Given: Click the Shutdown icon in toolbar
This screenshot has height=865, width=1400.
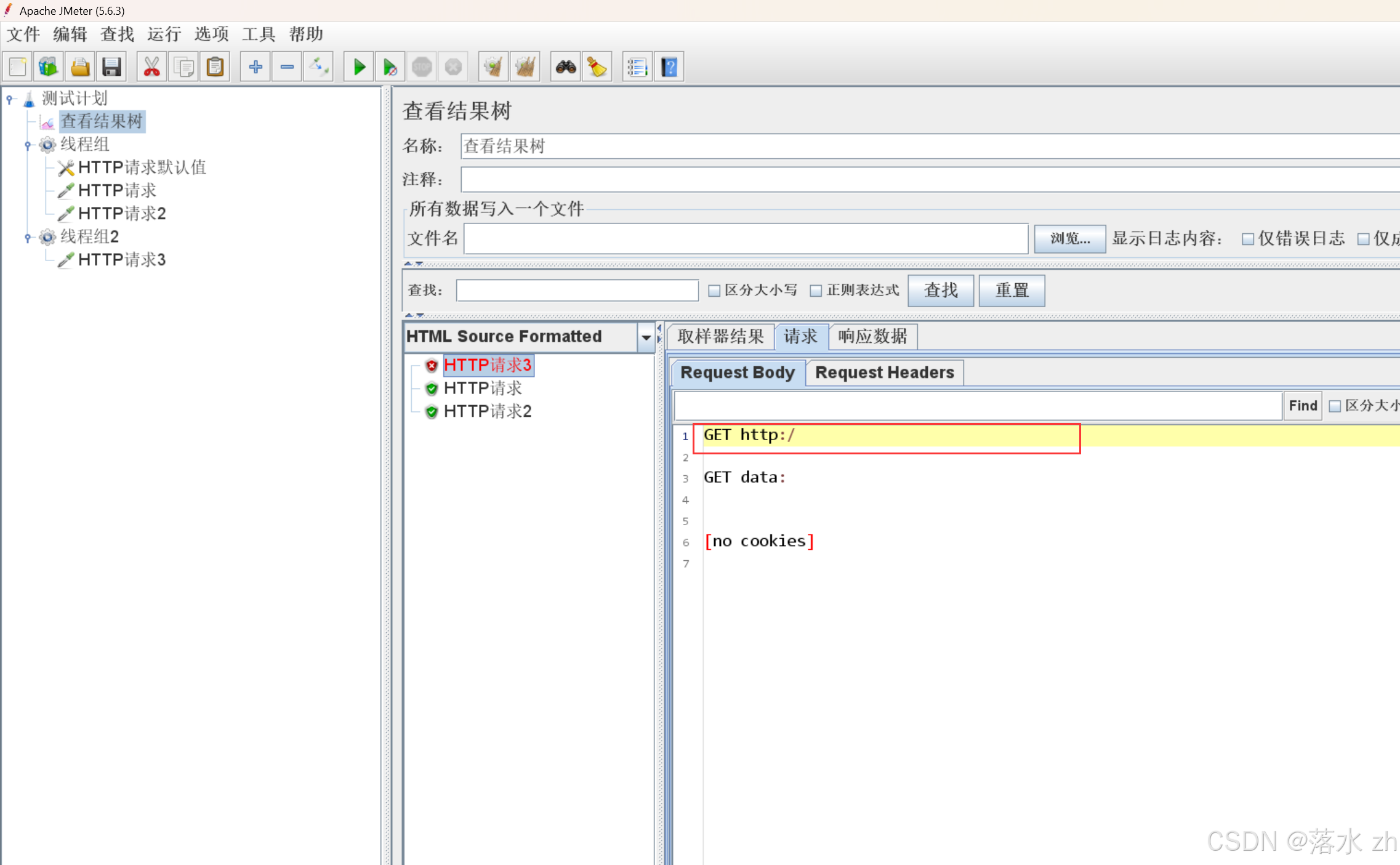Looking at the screenshot, I should point(453,66).
